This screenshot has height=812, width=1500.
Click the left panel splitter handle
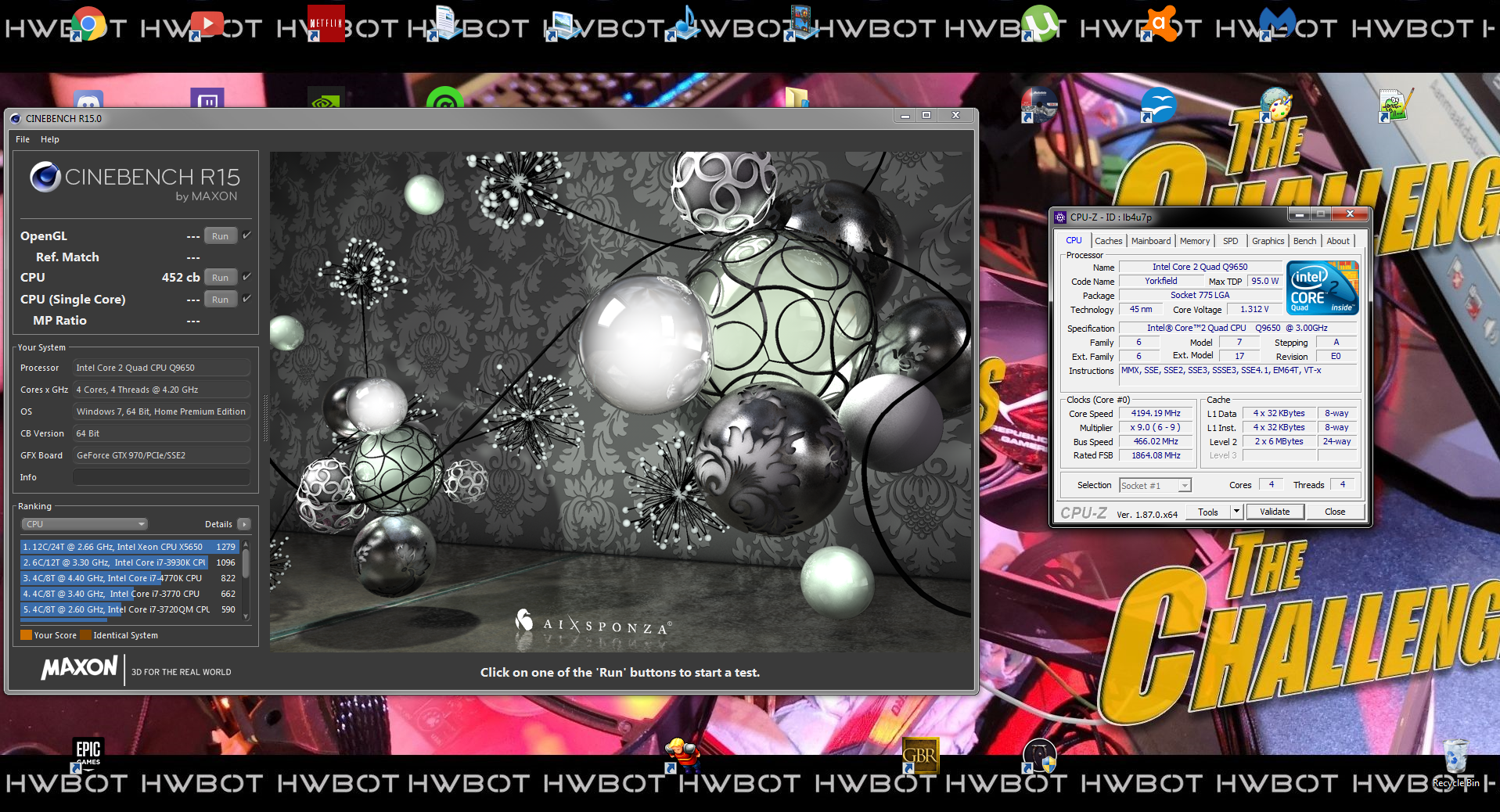pyautogui.click(x=265, y=419)
